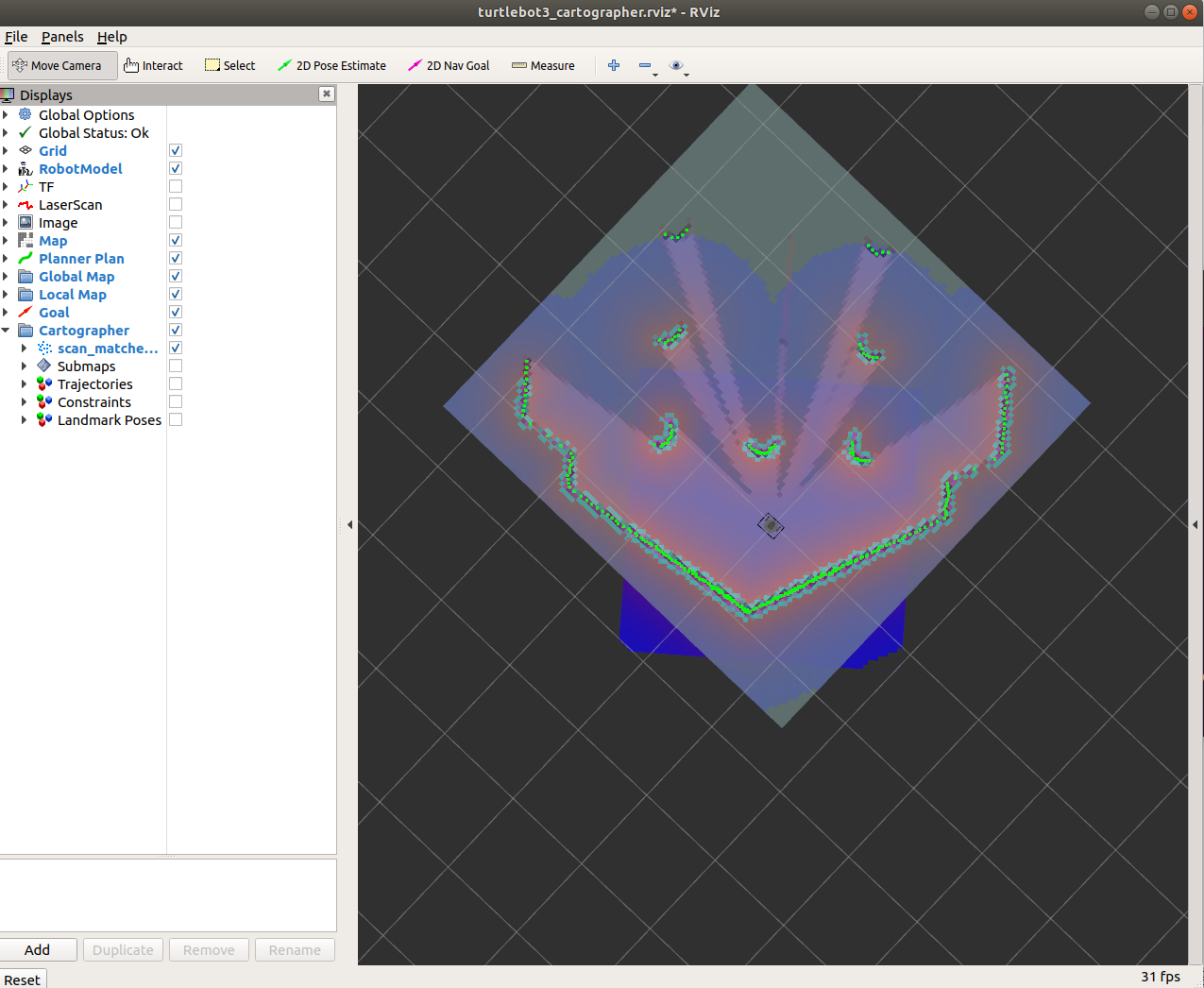This screenshot has height=988, width=1204.
Task: Show the Trajectories display
Action: pos(175,383)
